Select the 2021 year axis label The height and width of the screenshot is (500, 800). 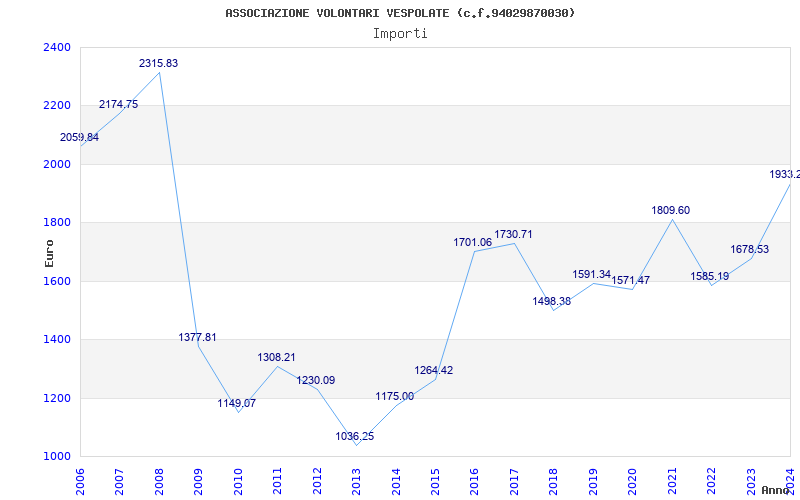click(672, 482)
